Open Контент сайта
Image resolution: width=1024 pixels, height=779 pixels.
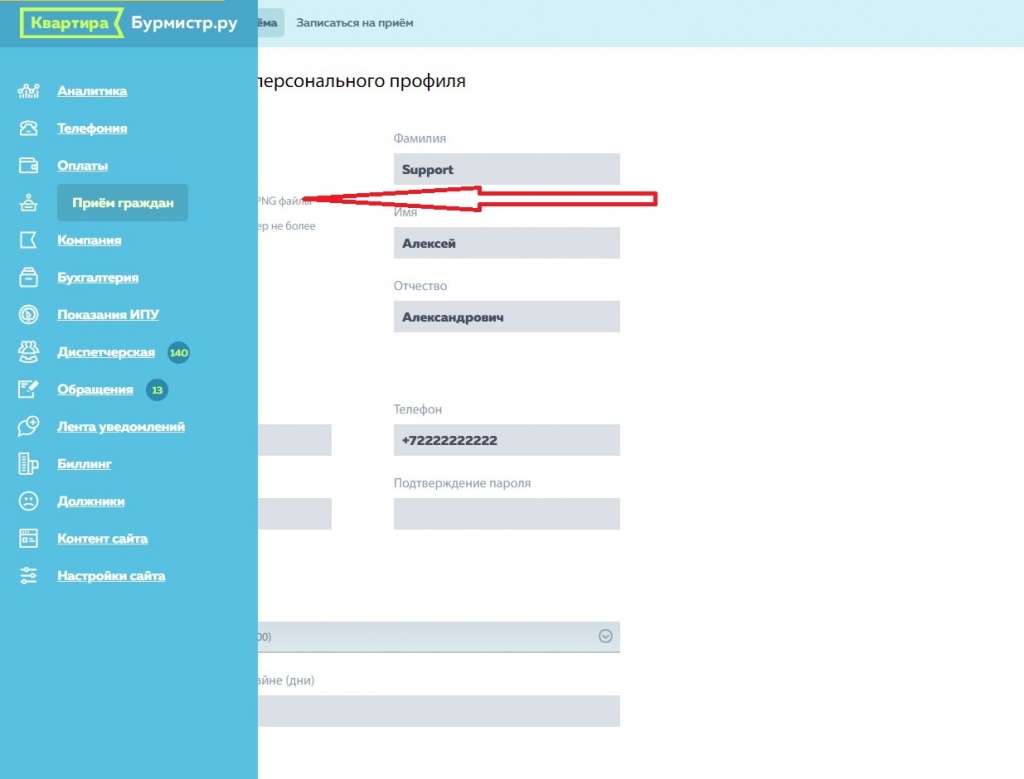pos(103,538)
